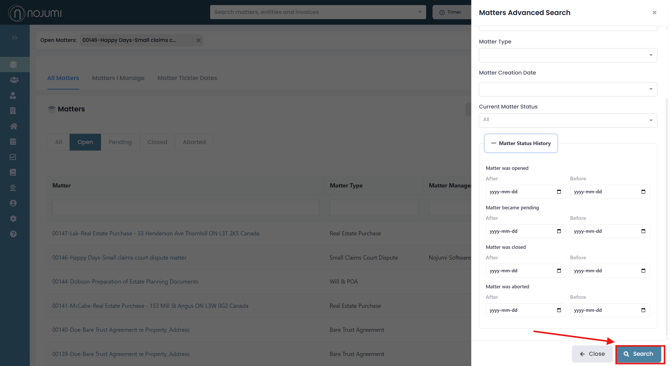Viewport: 670px width, 366px height.
Task: Open the tasks checkmark icon in sidebar
Action: pos(13,157)
